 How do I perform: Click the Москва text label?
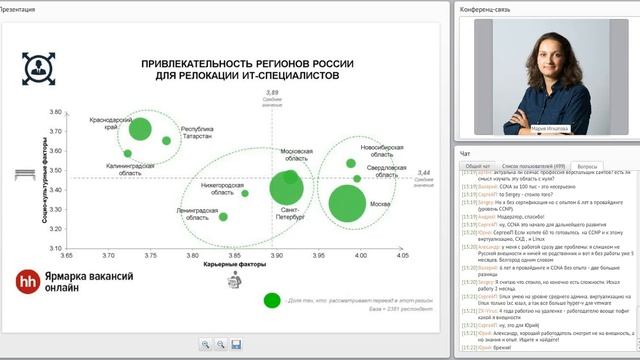tap(380, 204)
